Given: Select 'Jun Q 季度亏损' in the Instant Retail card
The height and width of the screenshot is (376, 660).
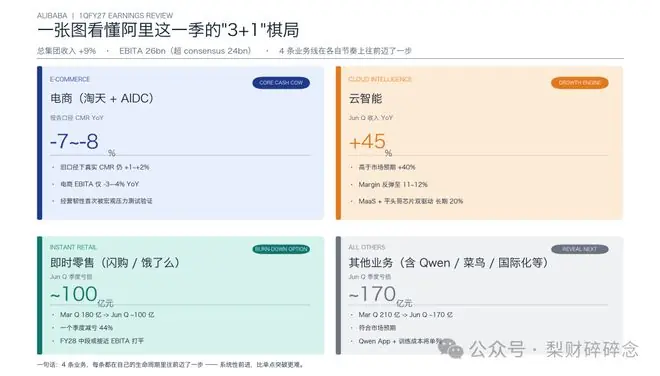Looking at the screenshot, I should 71,277.
